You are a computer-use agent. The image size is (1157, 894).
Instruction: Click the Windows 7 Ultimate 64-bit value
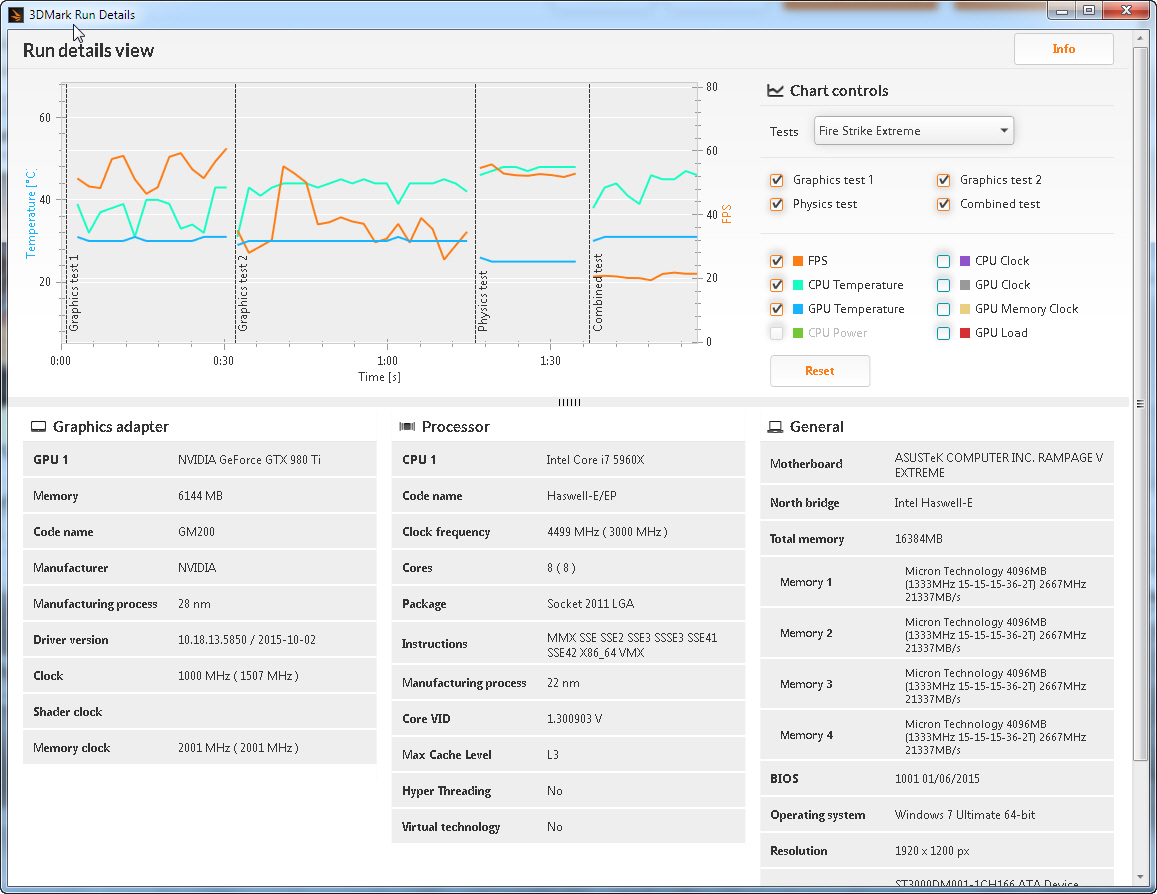click(x=965, y=815)
